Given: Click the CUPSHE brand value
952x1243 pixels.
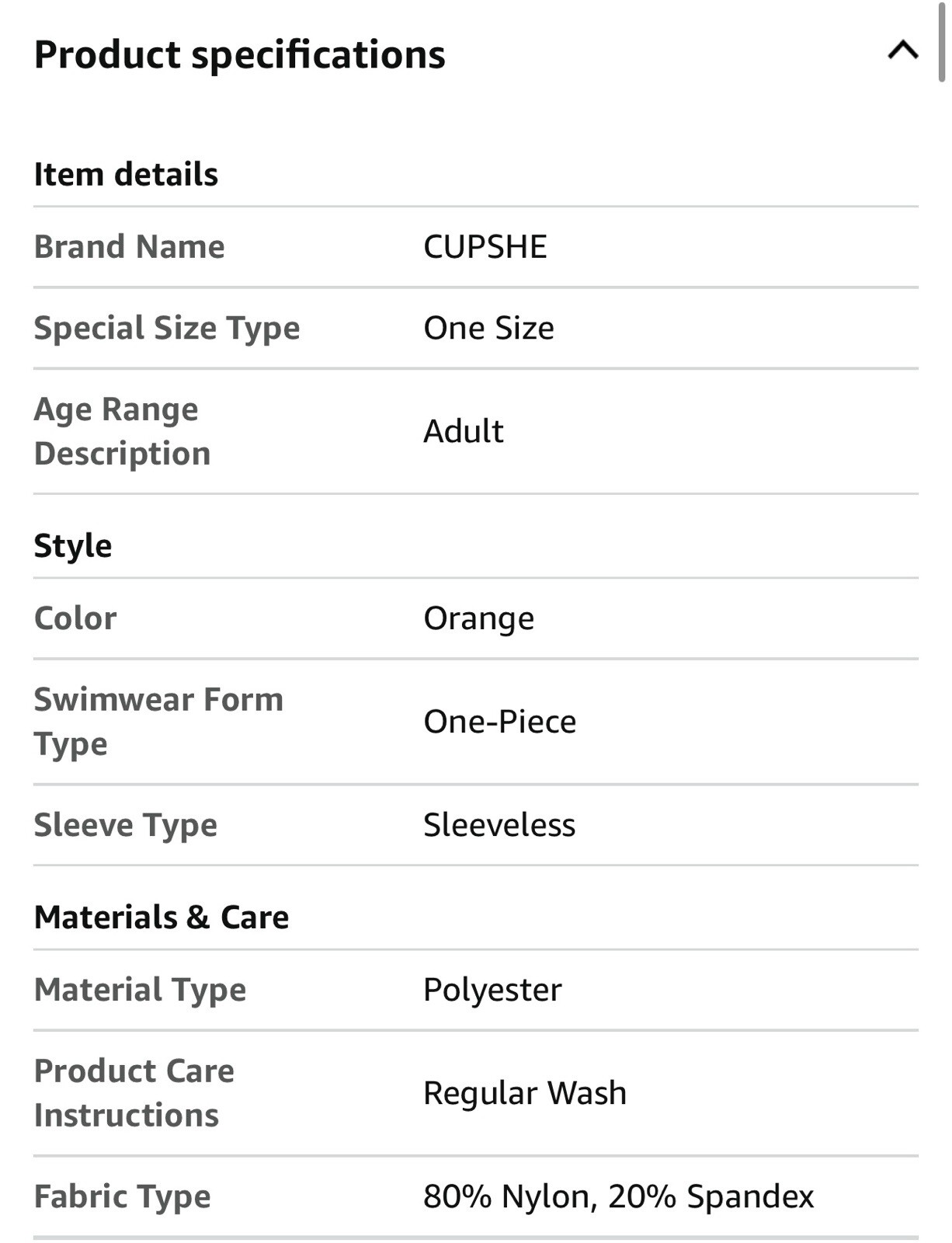Looking at the screenshot, I should [x=485, y=247].
